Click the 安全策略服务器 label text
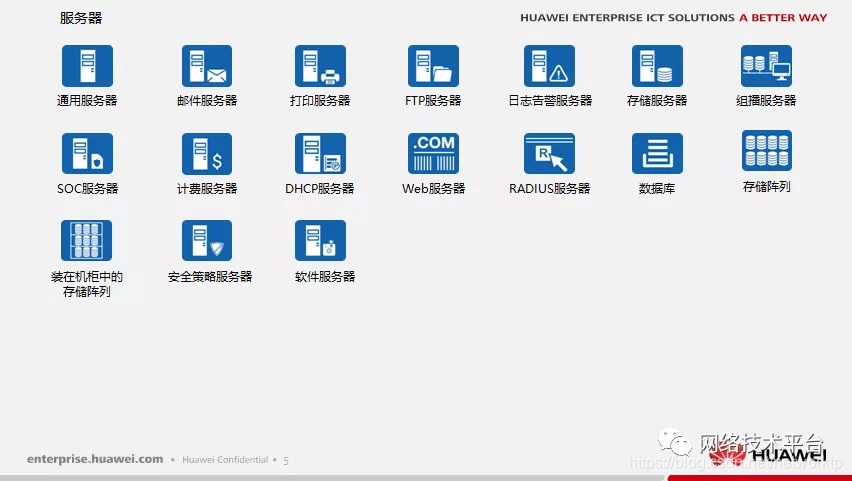This screenshot has width=852, height=481. 210,277
